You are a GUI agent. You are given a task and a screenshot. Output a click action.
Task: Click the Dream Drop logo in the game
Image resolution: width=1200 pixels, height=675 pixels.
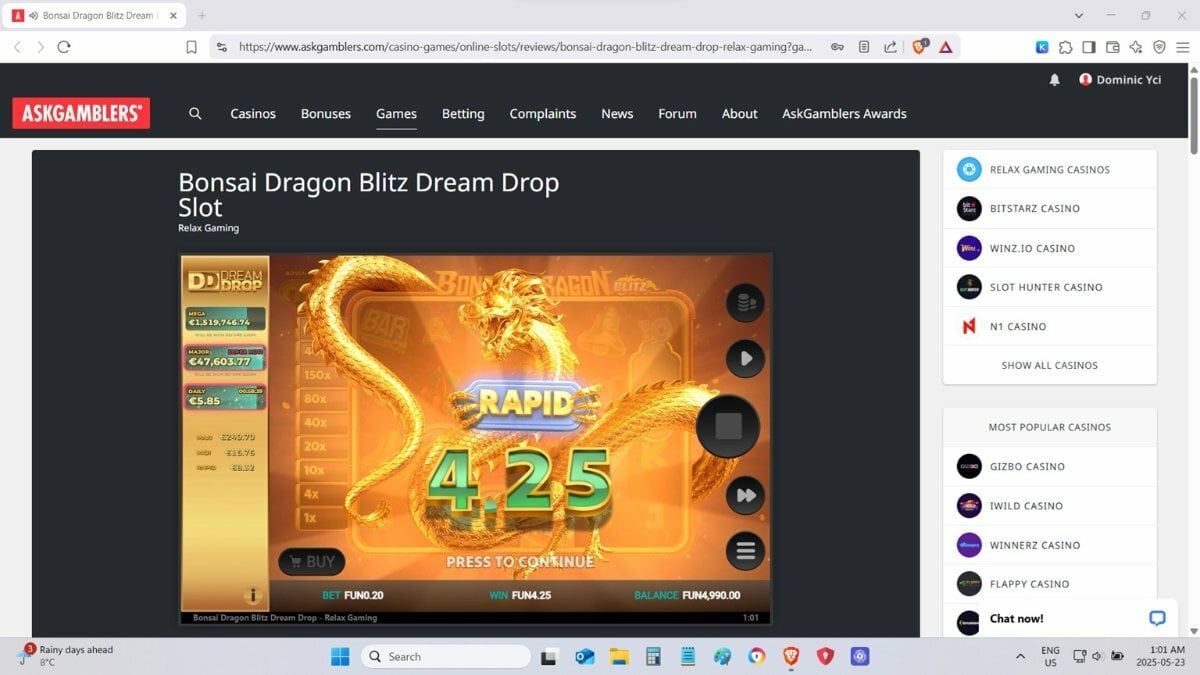[225, 279]
